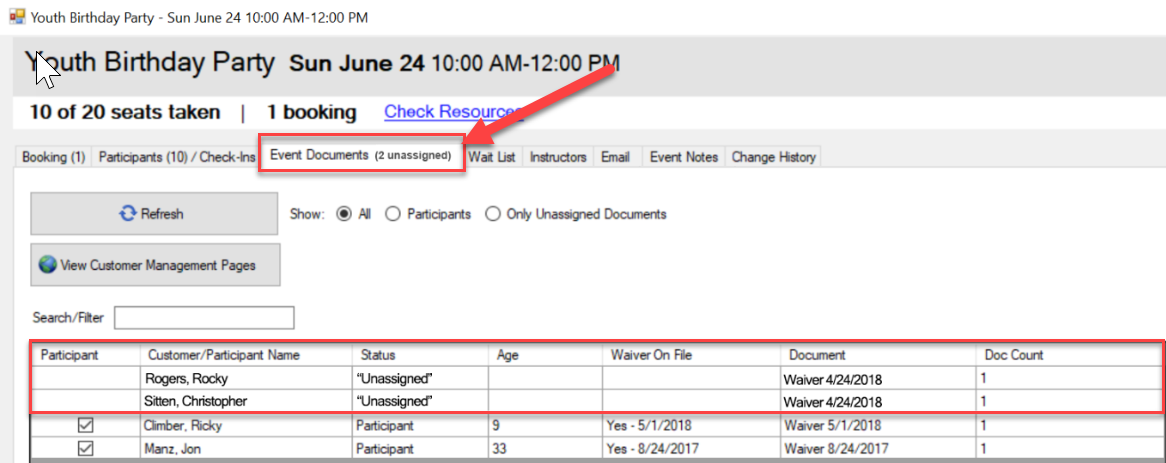Click the Status column header
The image size is (1166, 463).
(x=420, y=354)
